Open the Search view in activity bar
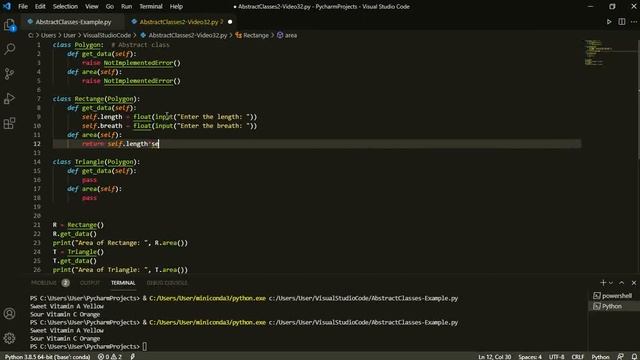This screenshot has height=360, width=640. 9,49
